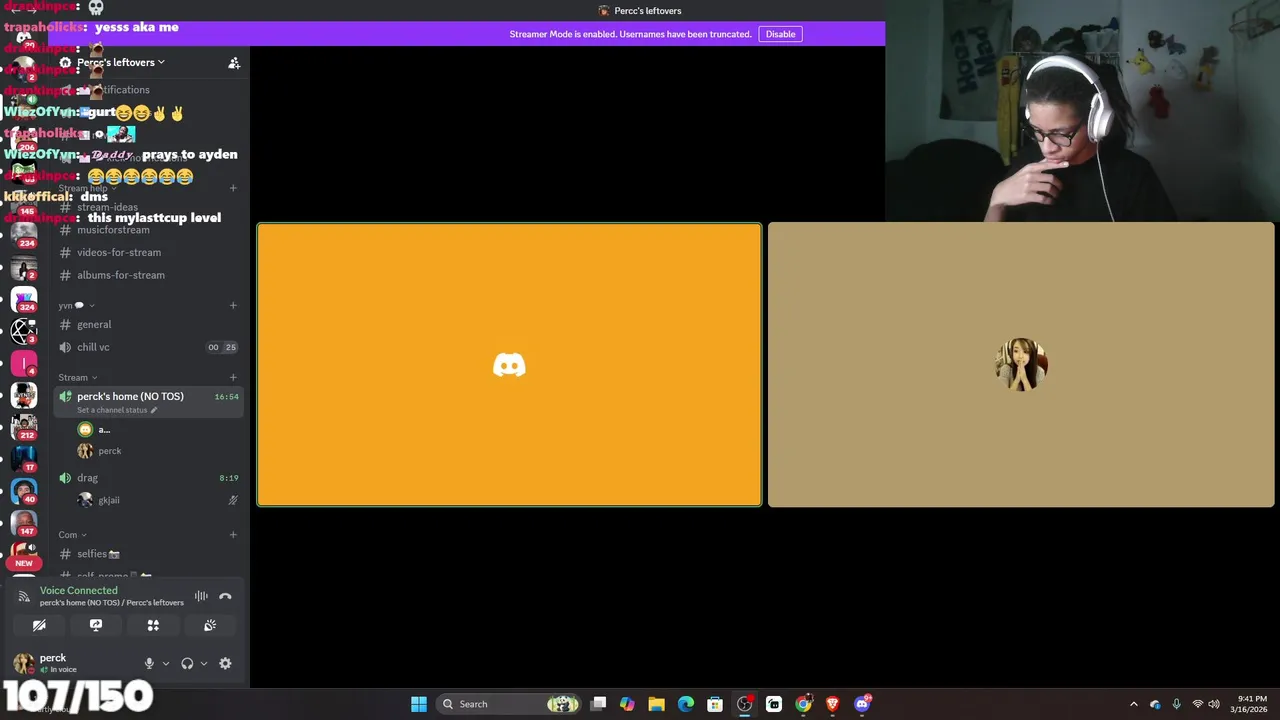Toggle noise suppression waveform icon
Viewport: 1280px width, 720px height.
[x=201, y=596]
